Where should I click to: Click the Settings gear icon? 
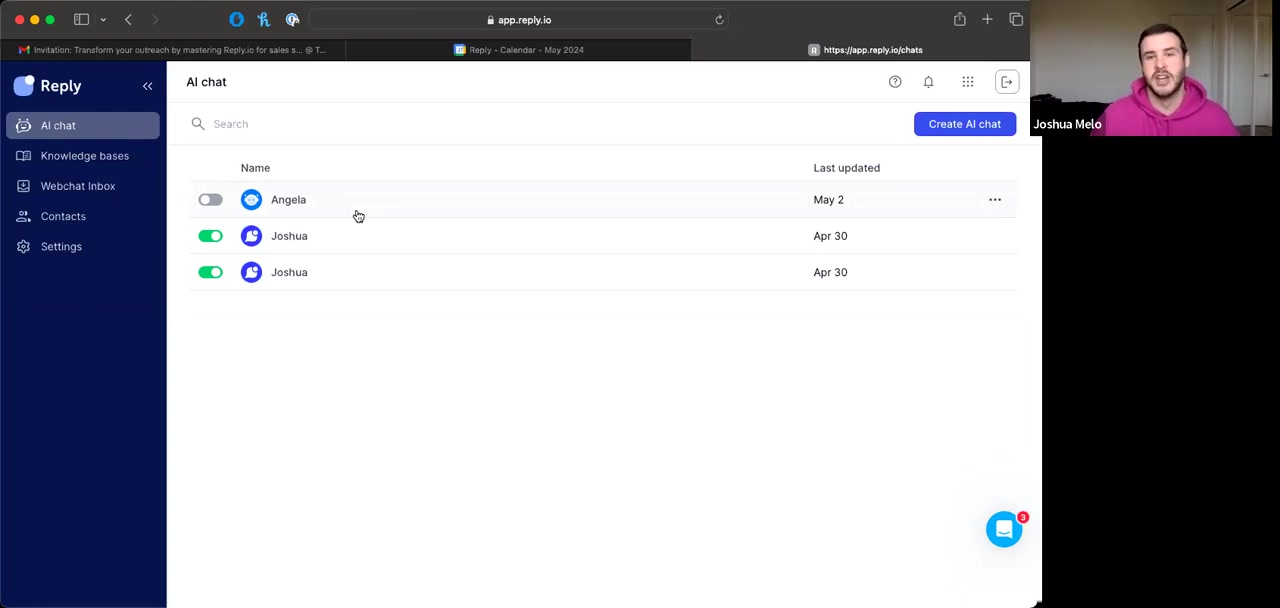[x=23, y=246]
